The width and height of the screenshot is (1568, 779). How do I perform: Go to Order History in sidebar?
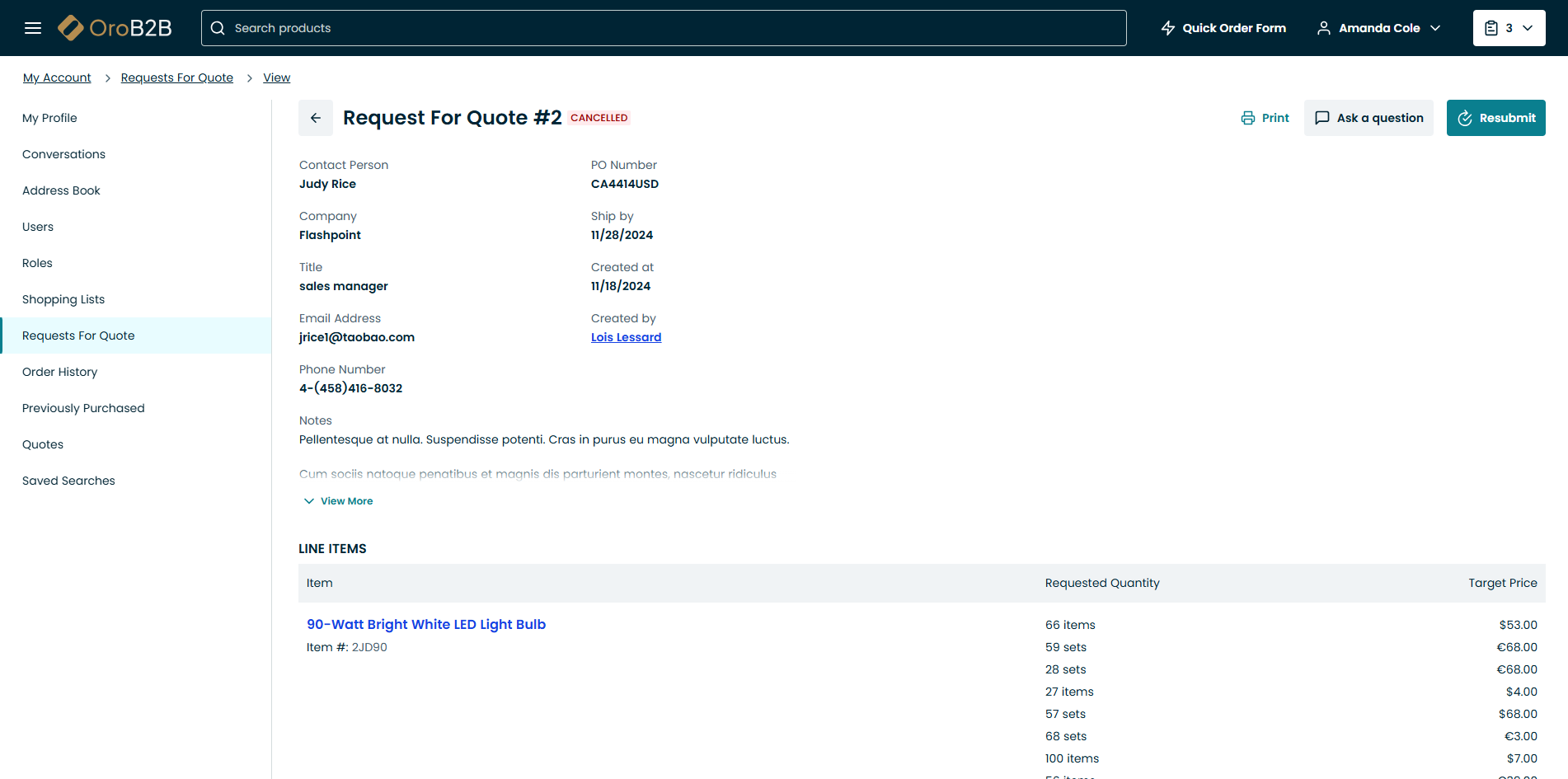tap(59, 372)
